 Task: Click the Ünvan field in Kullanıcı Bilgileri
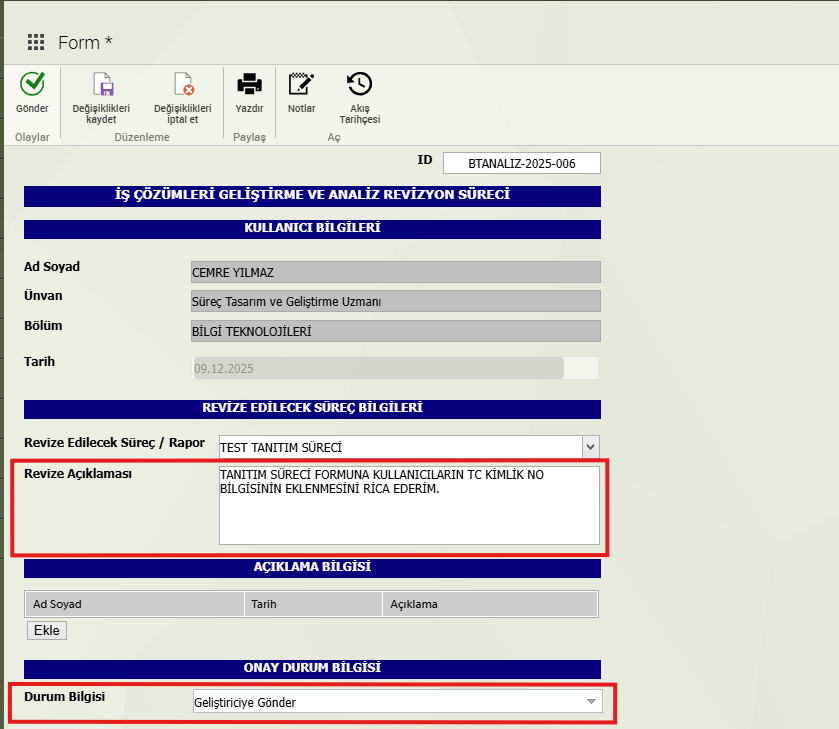395,301
